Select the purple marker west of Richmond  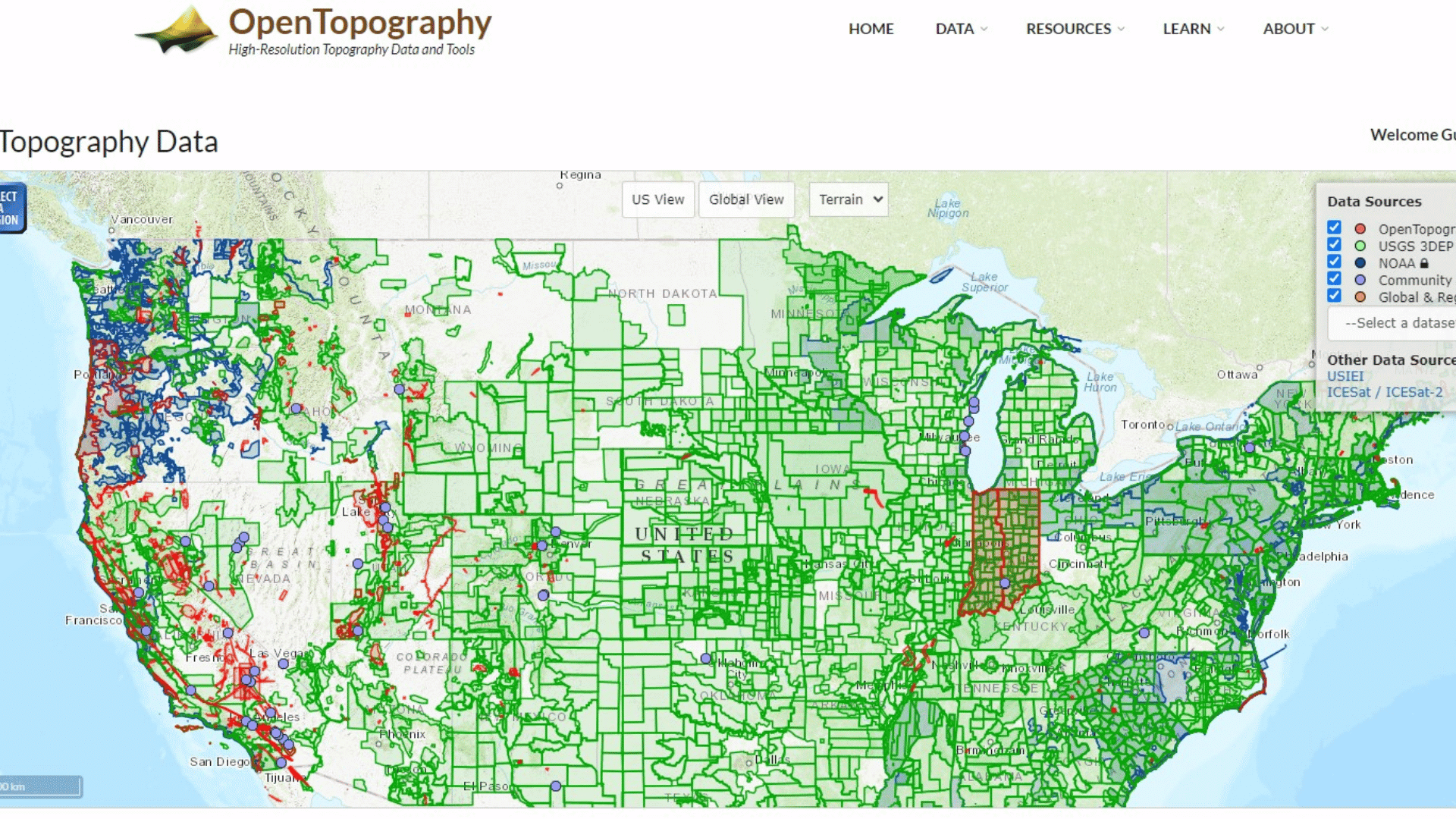click(x=1144, y=632)
